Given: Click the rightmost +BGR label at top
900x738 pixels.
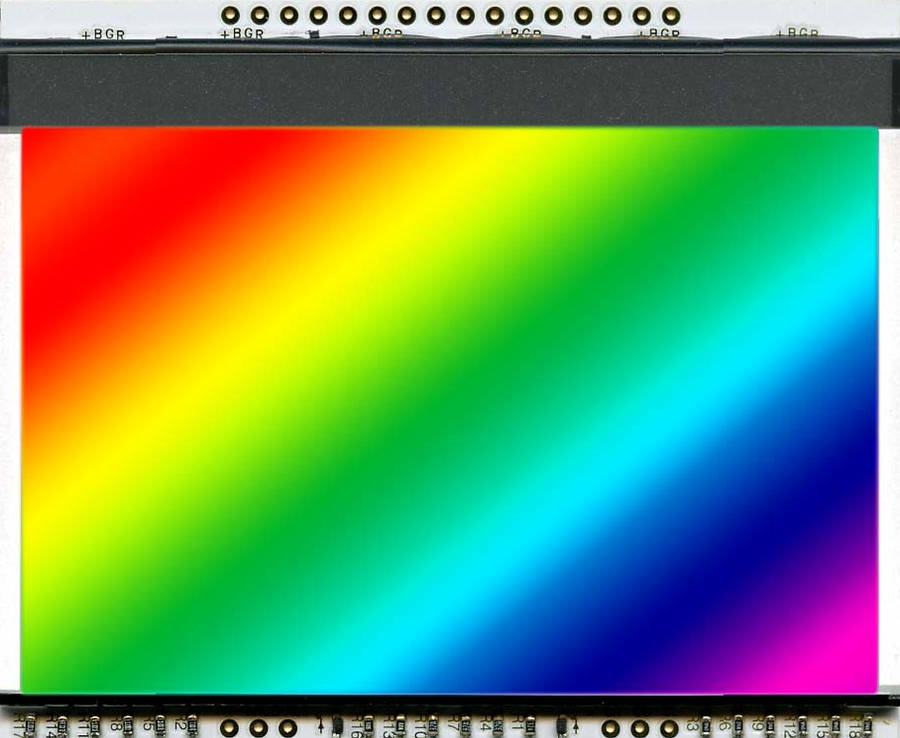Looking at the screenshot, I should pos(796,33).
